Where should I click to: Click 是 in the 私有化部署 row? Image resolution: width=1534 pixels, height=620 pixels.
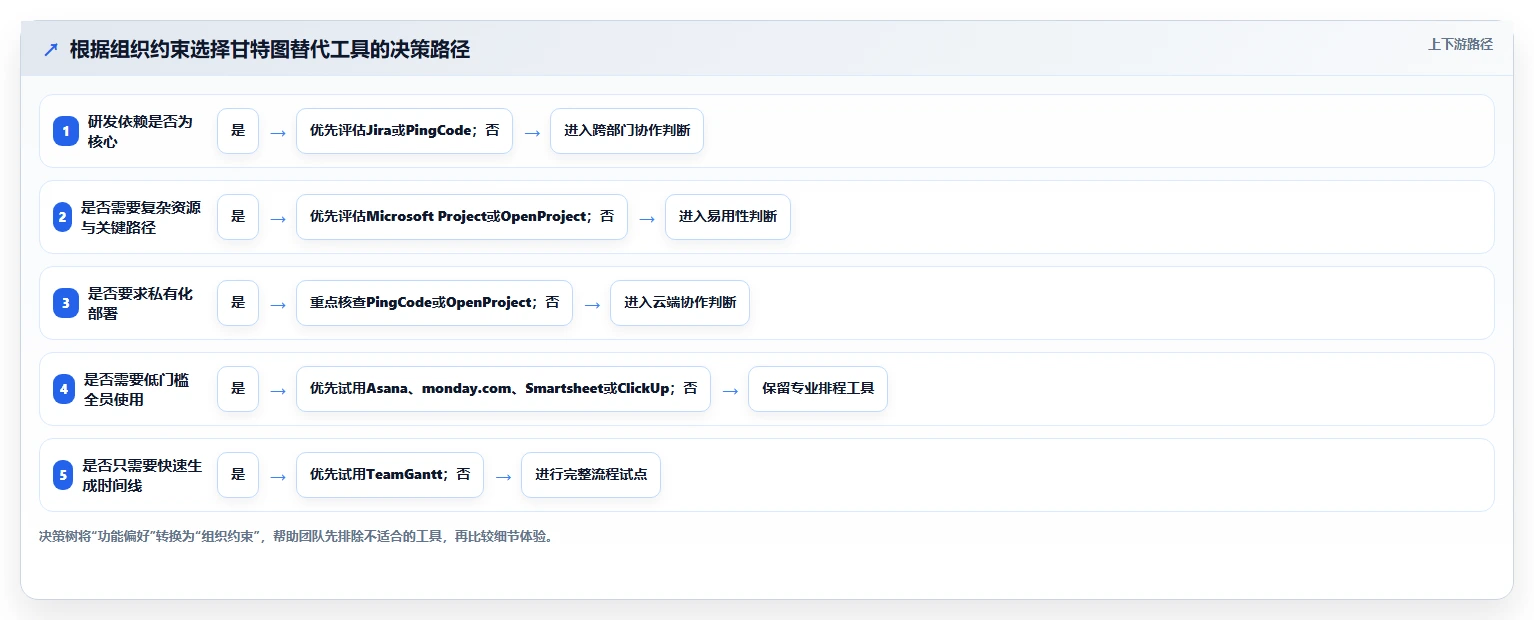coord(238,303)
